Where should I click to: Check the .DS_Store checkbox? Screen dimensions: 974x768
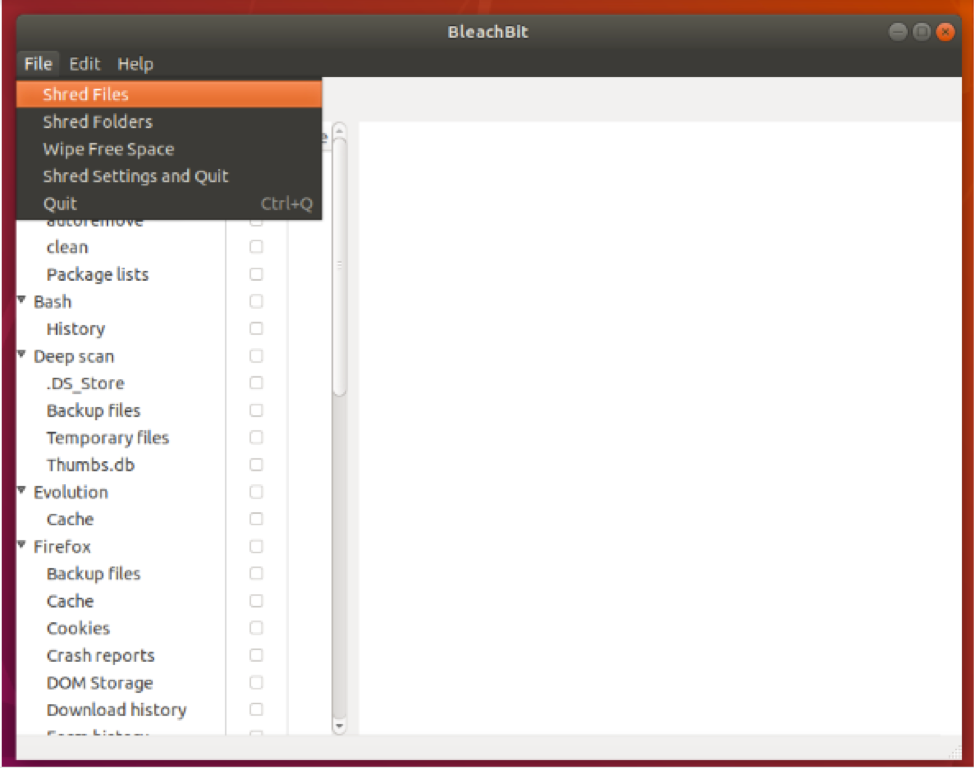[256, 383]
